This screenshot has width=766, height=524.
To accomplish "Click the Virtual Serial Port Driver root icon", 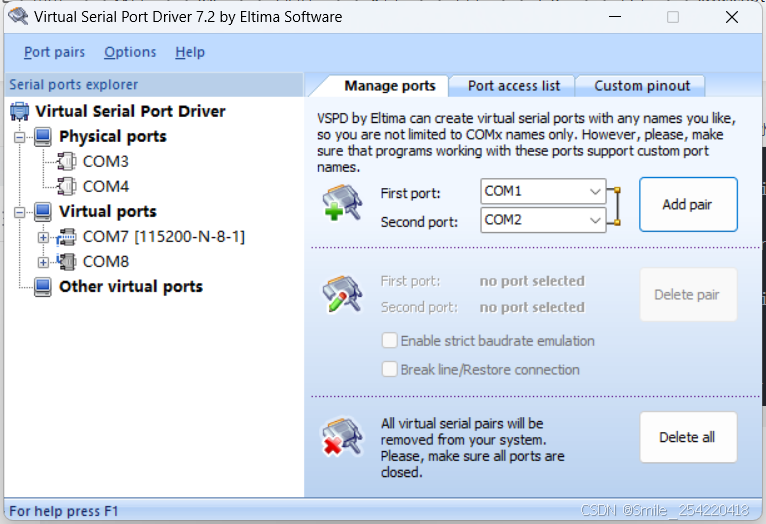I will (x=20, y=111).
